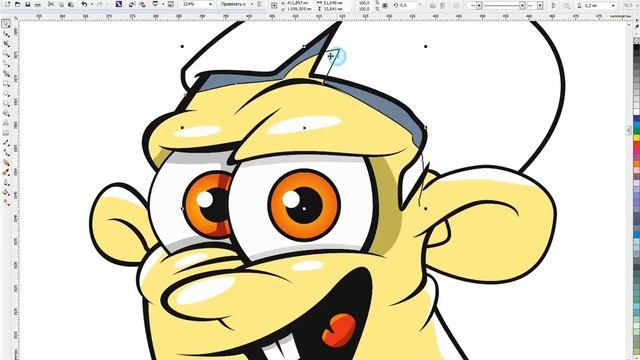
Task: Click the rotation angle field showing 0,0
Action: click(x=409, y=5)
